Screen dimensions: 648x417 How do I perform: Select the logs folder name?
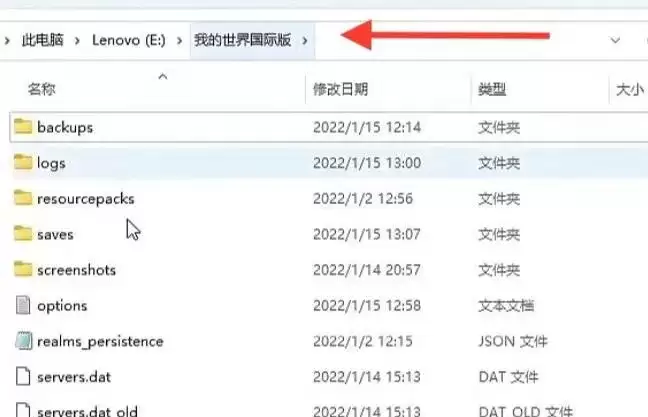coord(51,163)
